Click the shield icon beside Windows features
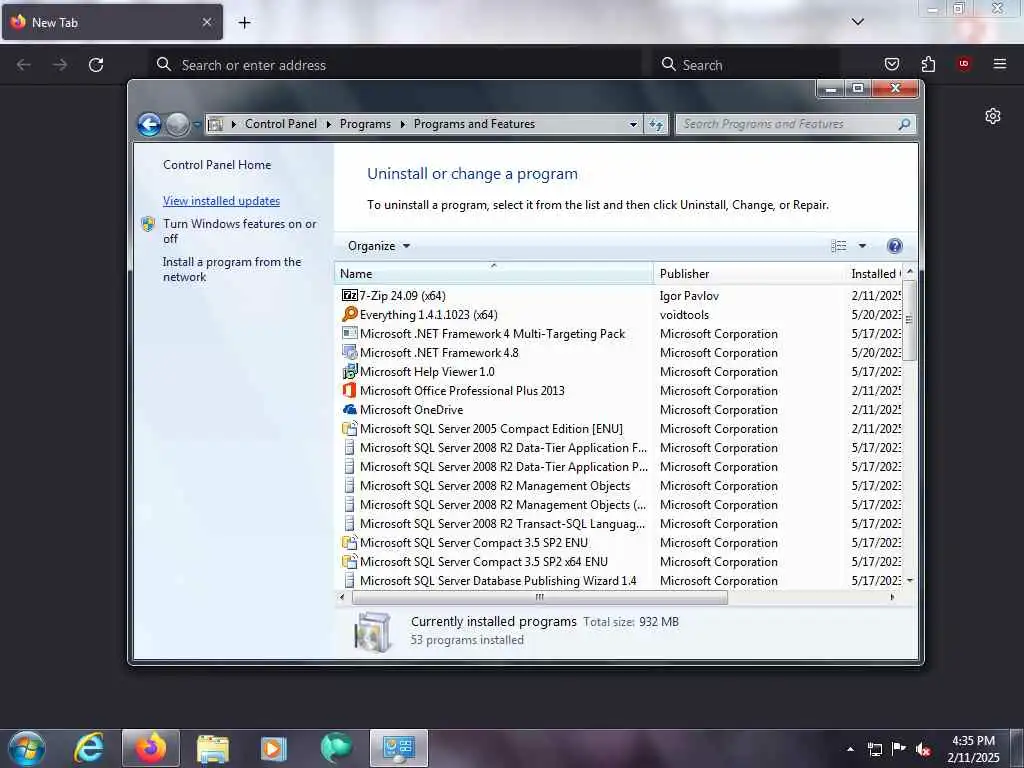Screen dimensions: 1024x768 tap(148, 224)
